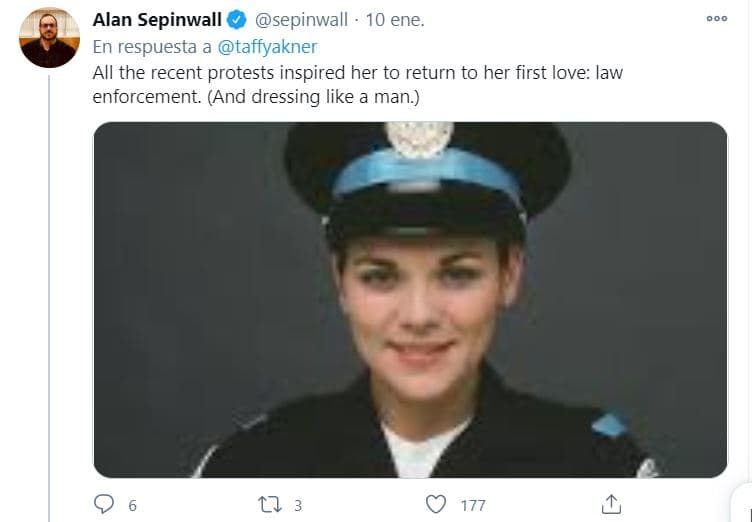Open the @sepinwall handle link

click(x=298, y=20)
